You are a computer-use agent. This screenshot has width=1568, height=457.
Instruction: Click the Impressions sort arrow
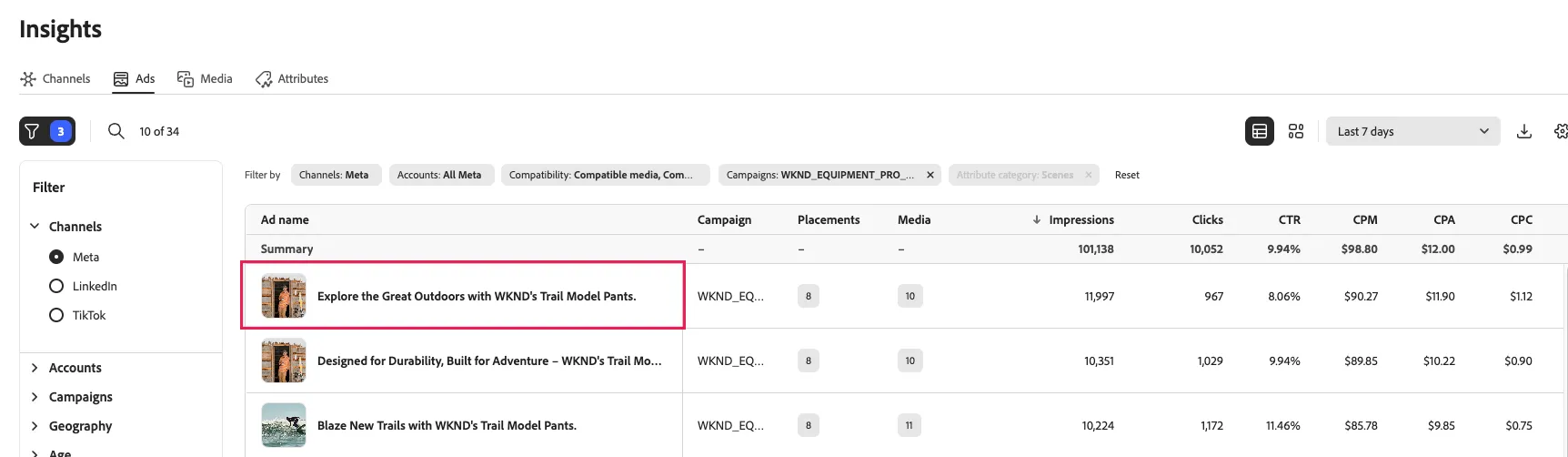click(1036, 219)
